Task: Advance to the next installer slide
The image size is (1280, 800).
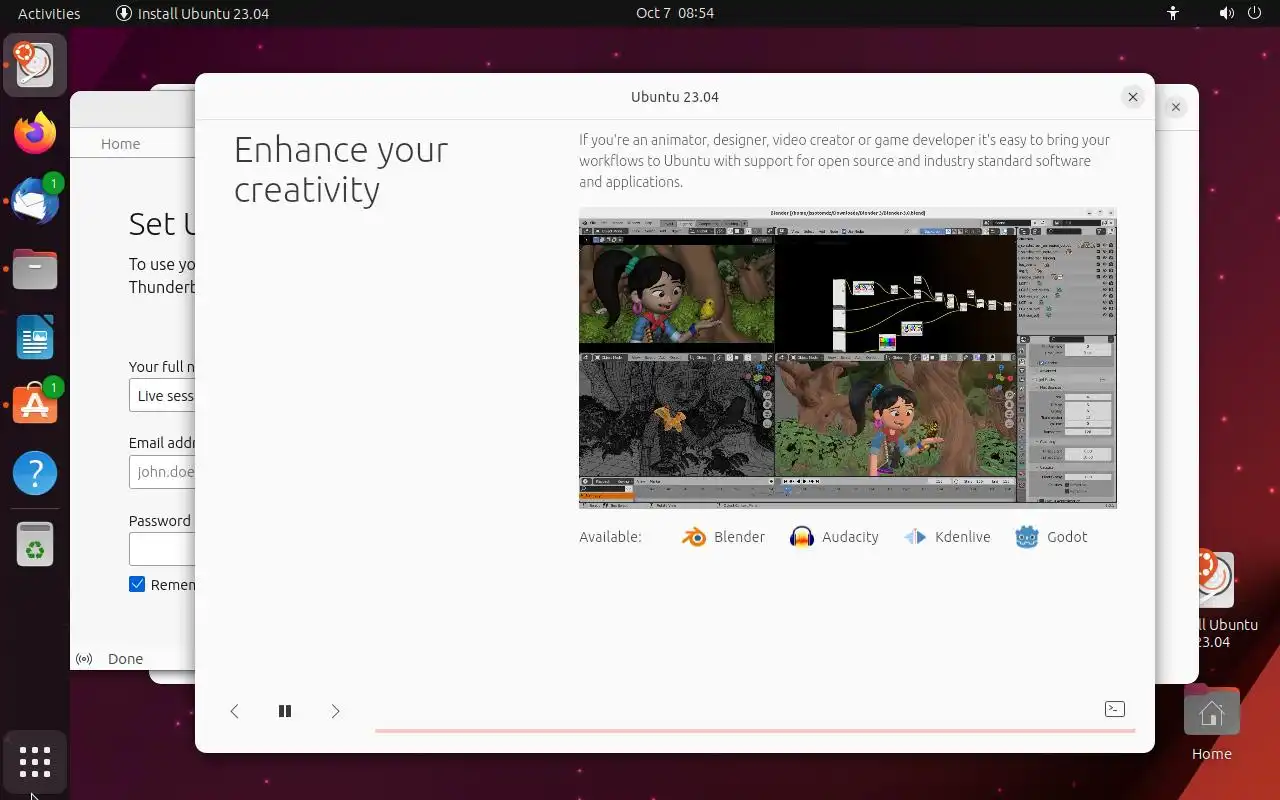Action: coord(336,711)
